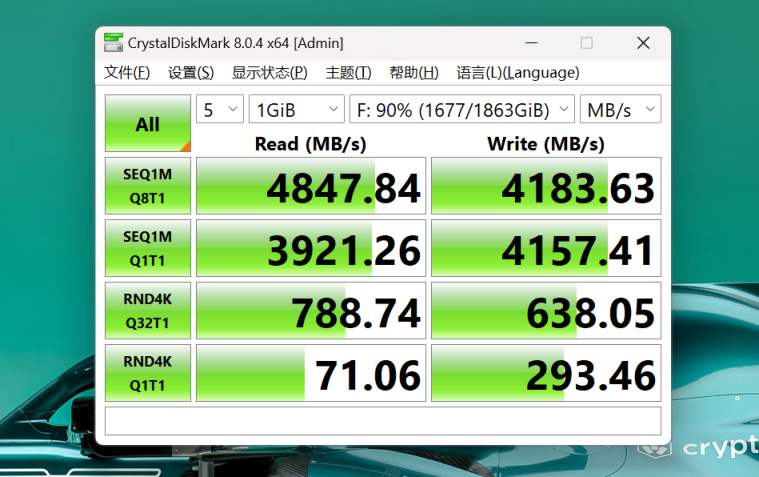This screenshot has height=477, width=759.
Task: Change the MB/s unit dropdown
Action: point(621,109)
